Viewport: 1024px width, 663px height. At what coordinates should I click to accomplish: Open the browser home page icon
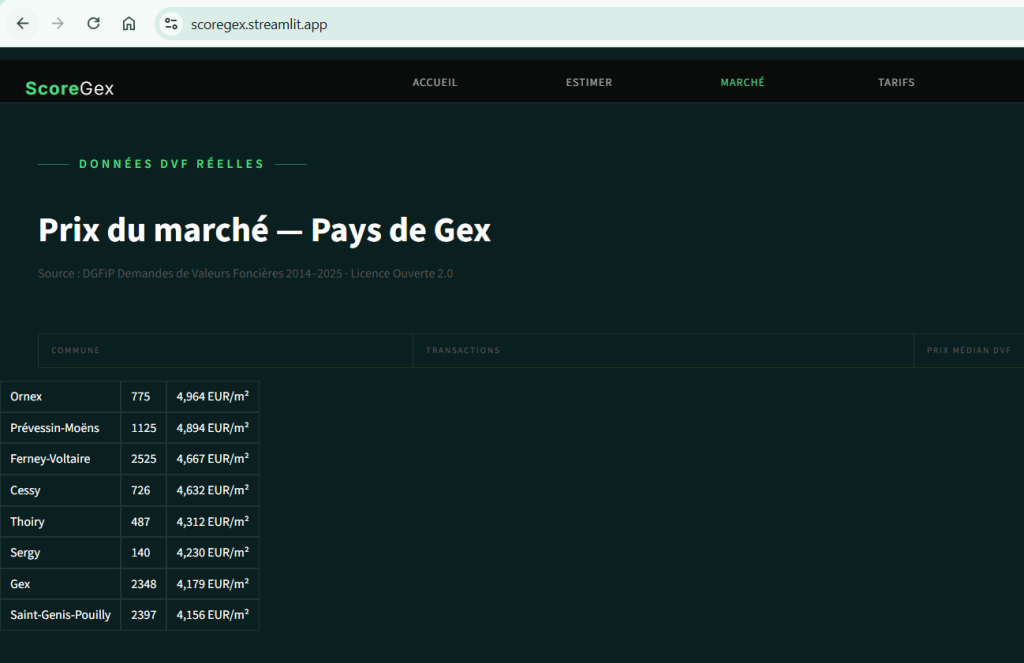129,24
